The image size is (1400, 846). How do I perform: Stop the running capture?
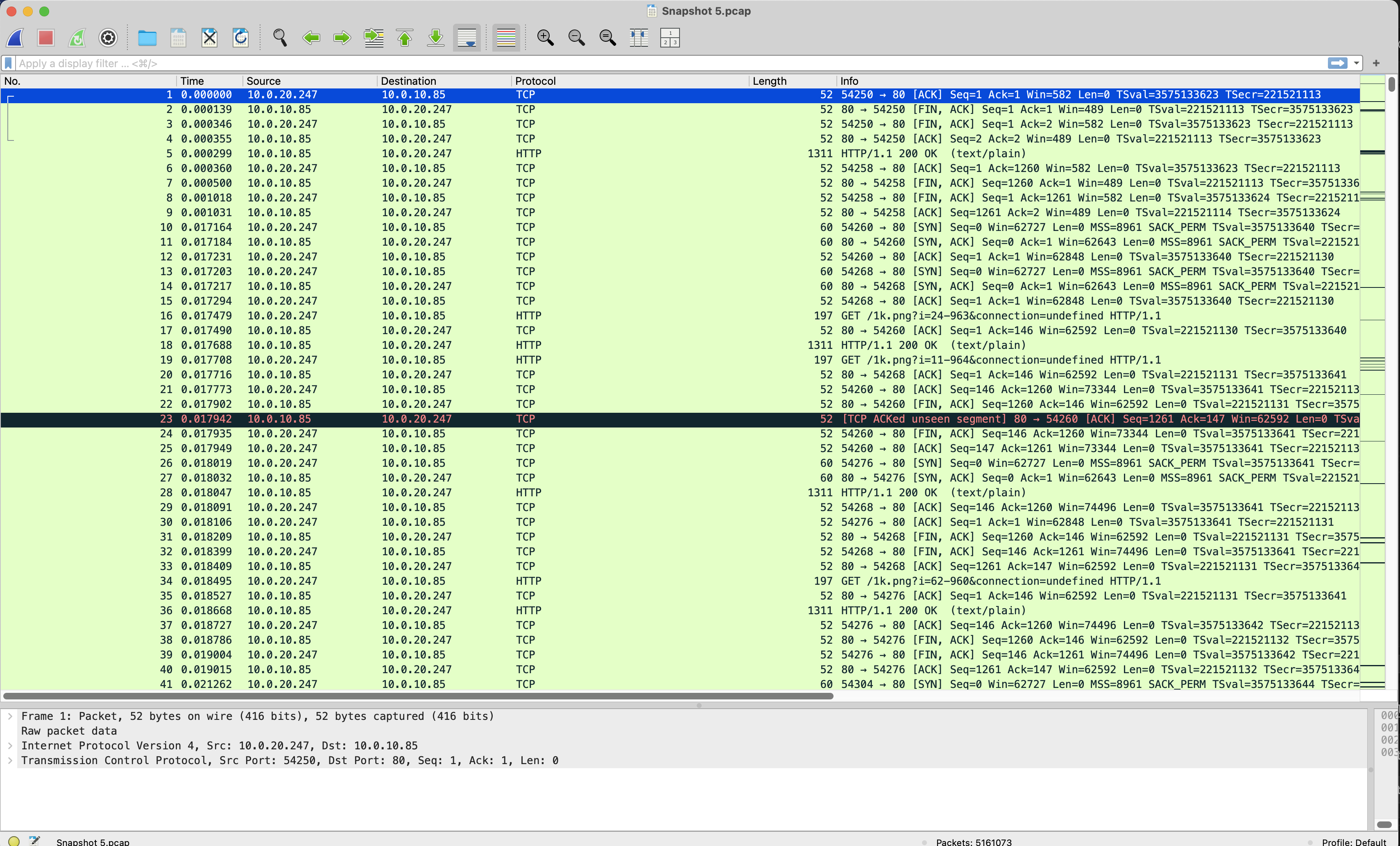point(45,38)
